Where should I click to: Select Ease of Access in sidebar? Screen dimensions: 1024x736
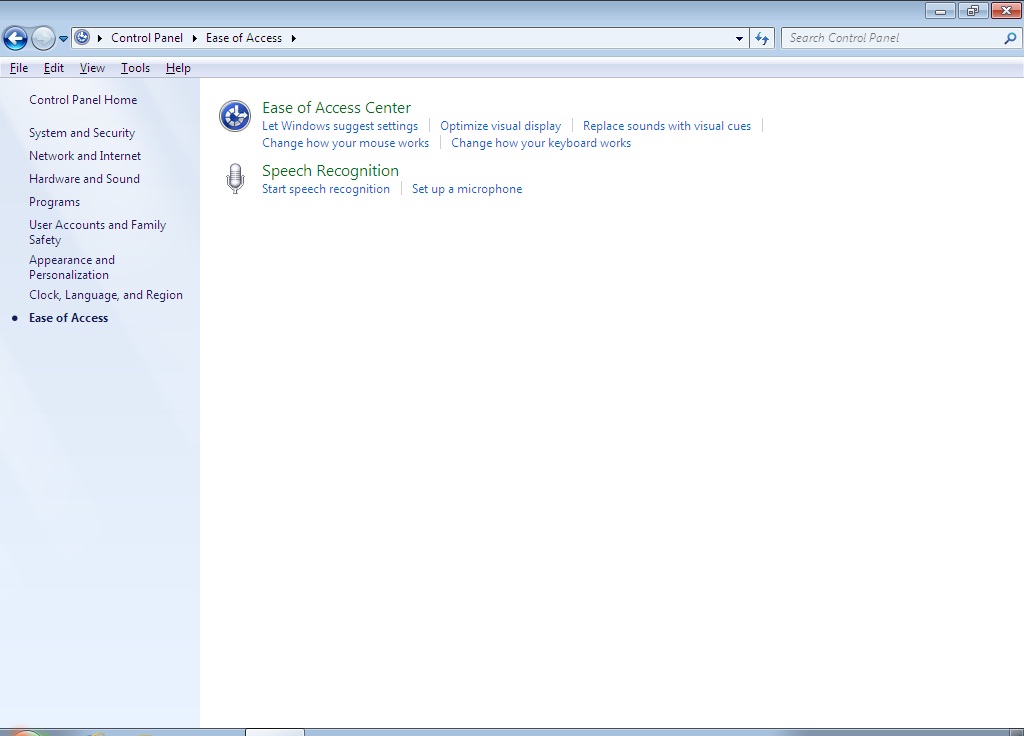(x=69, y=318)
